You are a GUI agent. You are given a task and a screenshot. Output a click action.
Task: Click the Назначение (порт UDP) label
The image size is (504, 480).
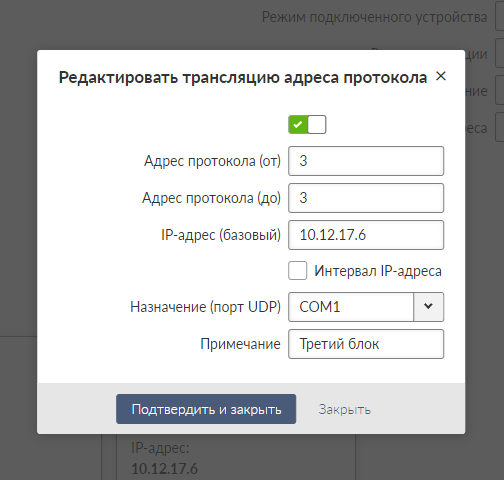point(205,307)
